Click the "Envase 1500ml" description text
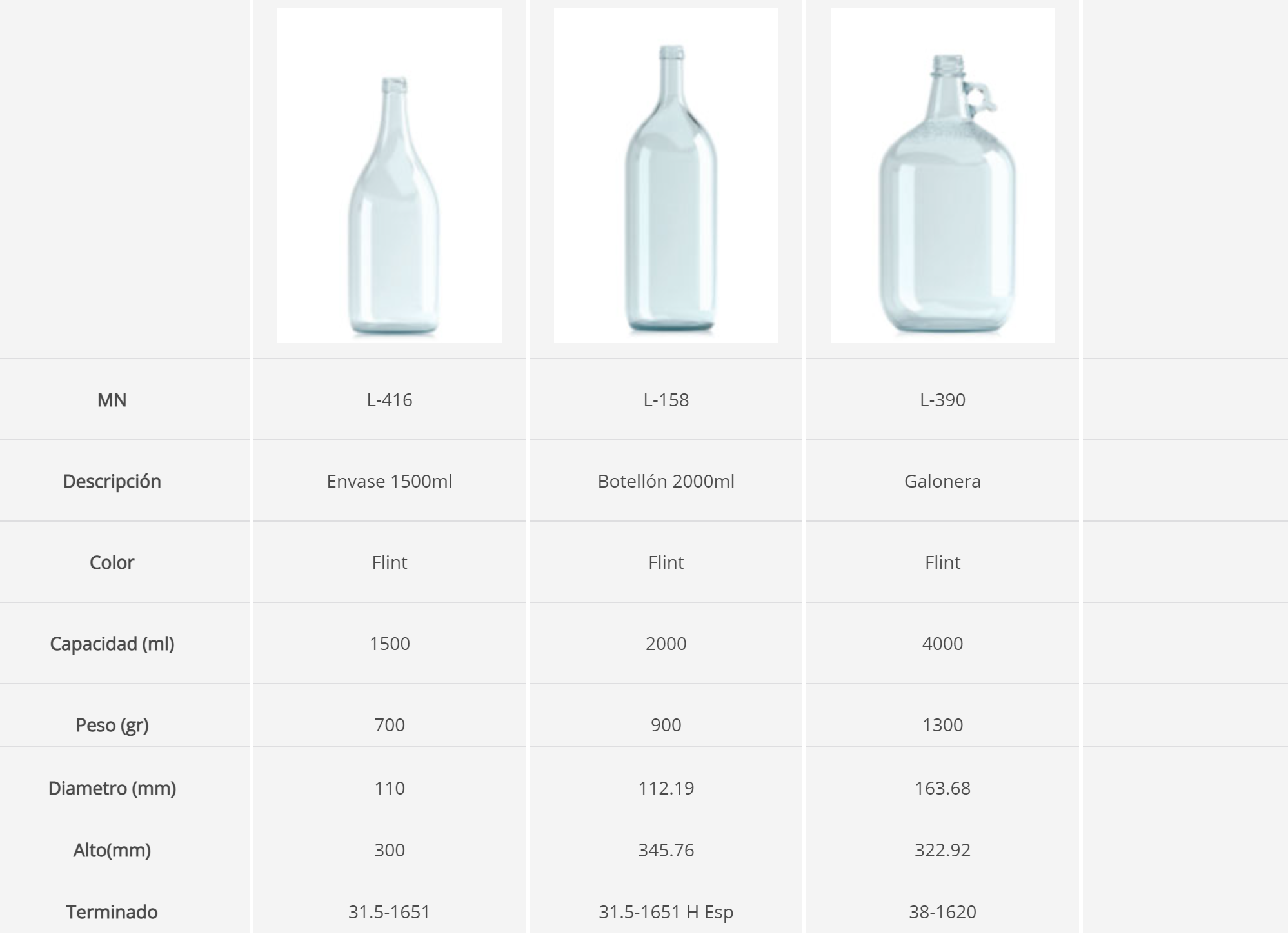Screen dimensions: 1288x939 (x=390, y=481)
